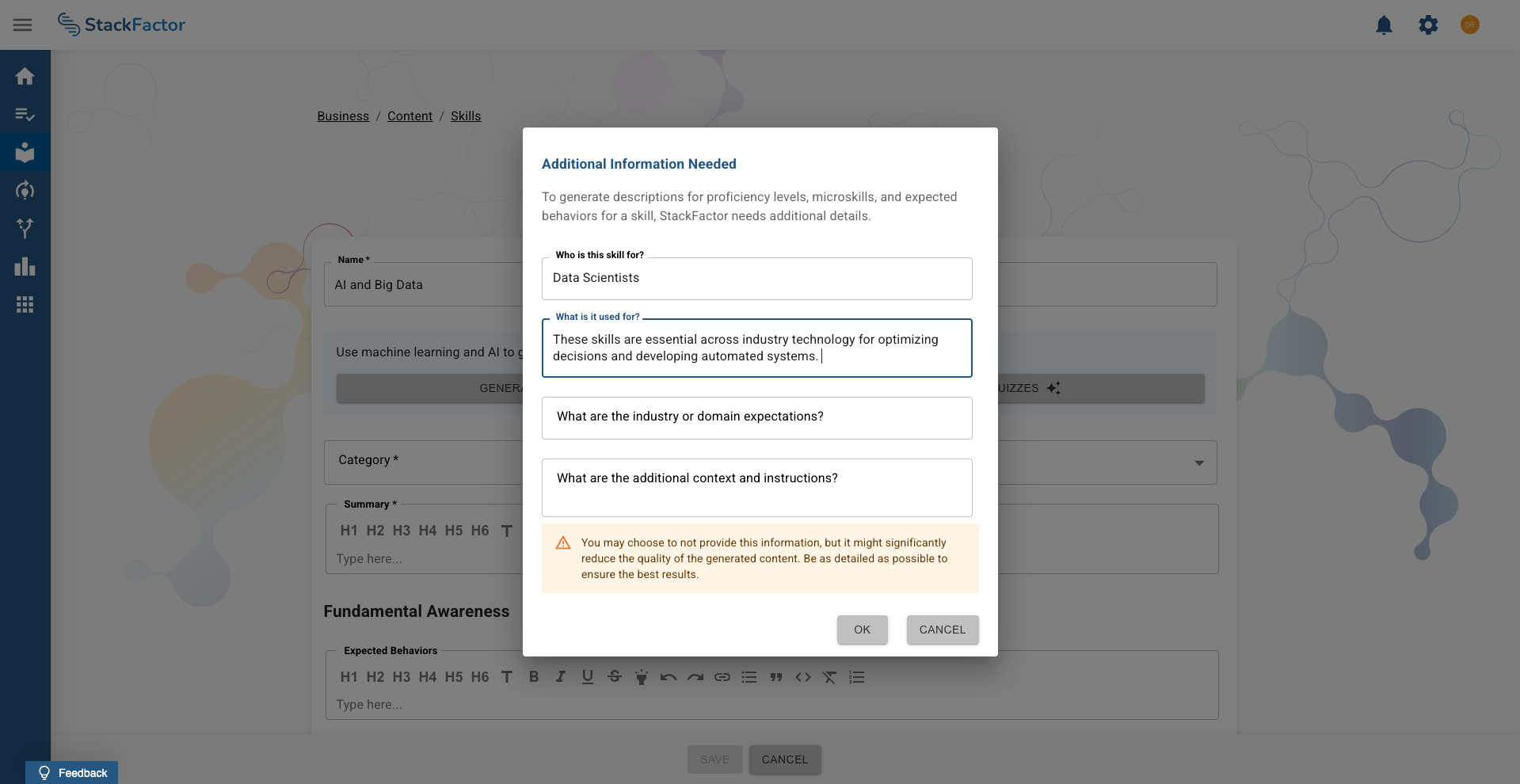Image resolution: width=1520 pixels, height=784 pixels.
Task: Click the branching paths sidebar icon
Action: [x=25, y=229]
